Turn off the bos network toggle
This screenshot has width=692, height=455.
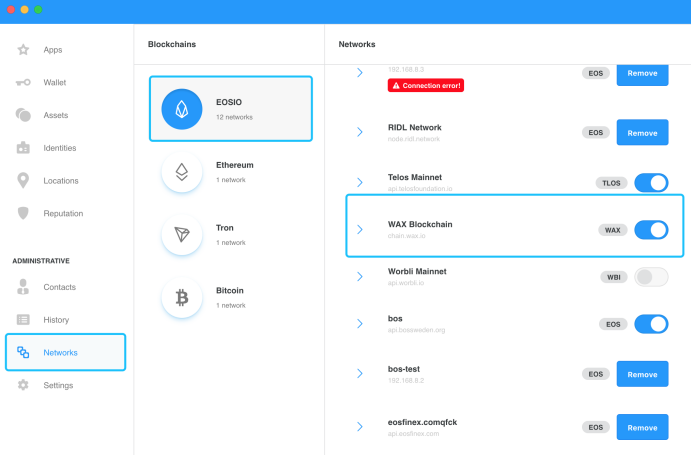pos(651,324)
